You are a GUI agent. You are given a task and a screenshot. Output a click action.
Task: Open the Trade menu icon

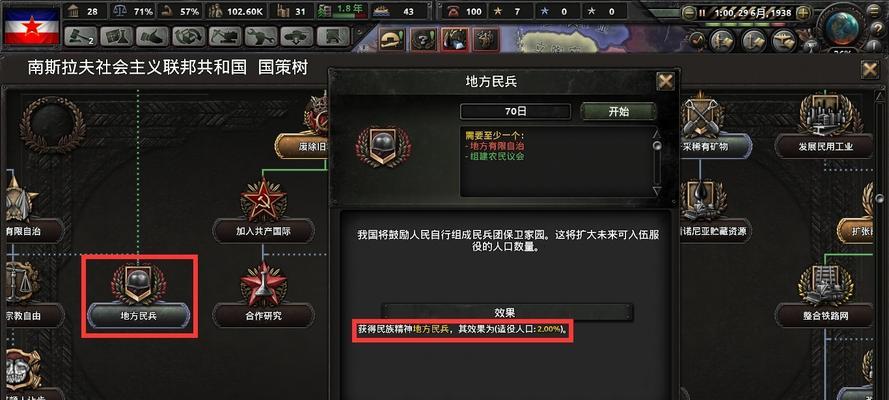(x=189, y=37)
